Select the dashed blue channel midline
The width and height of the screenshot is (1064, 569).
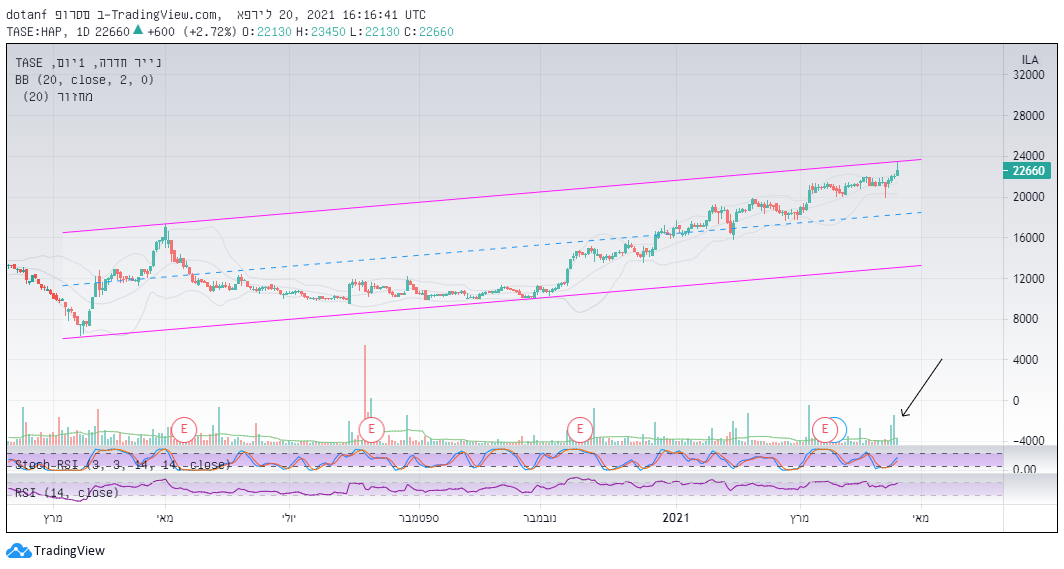pos(491,249)
